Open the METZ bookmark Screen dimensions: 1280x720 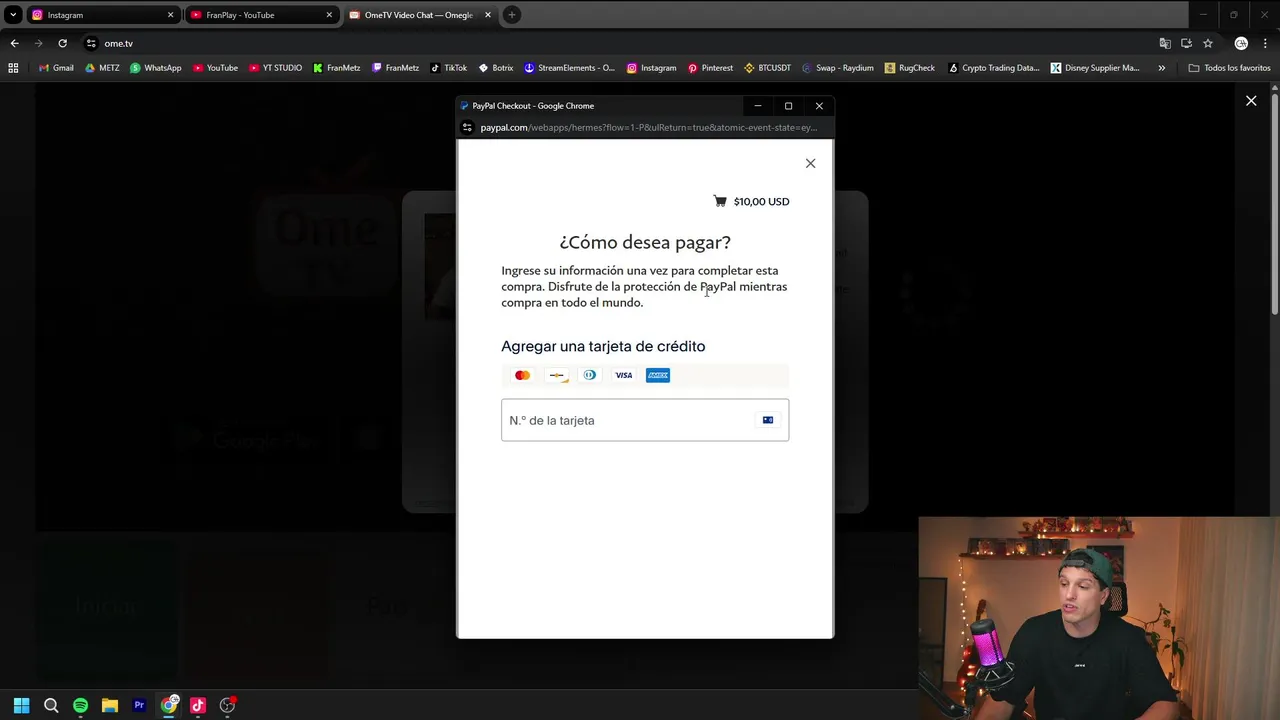[102, 68]
